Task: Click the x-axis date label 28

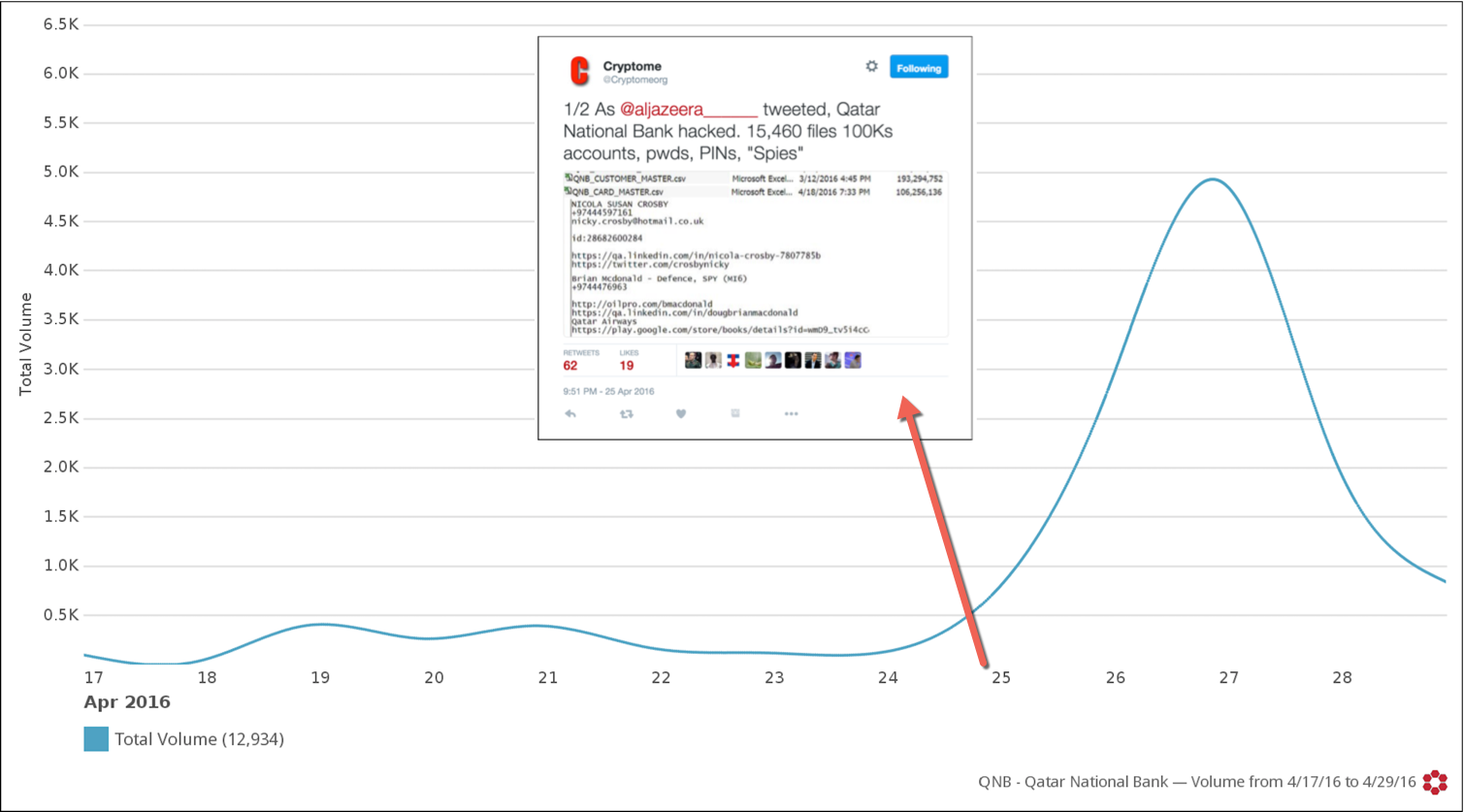Action: point(1342,677)
